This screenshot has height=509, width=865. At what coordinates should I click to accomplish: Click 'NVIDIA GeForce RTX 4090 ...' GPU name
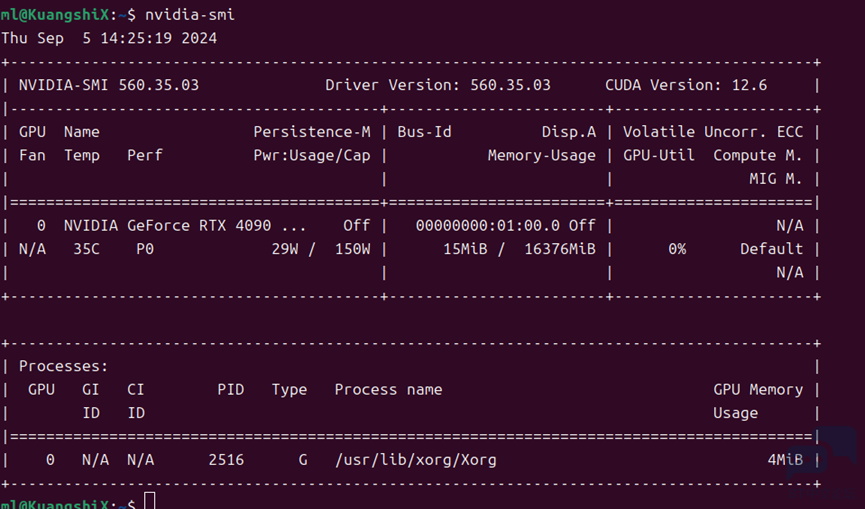(x=185, y=226)
